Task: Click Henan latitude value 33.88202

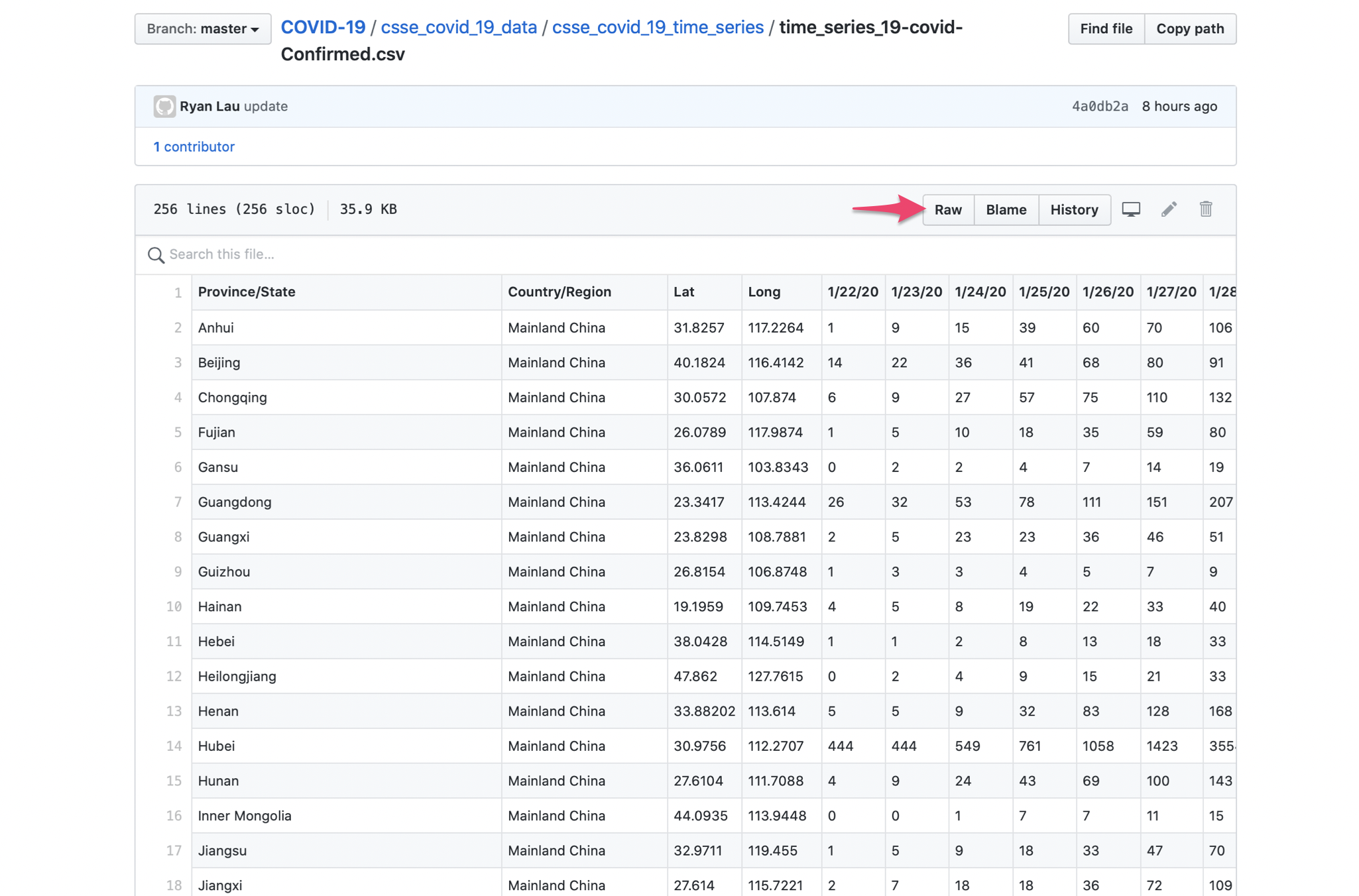Action: coord(704,711)
